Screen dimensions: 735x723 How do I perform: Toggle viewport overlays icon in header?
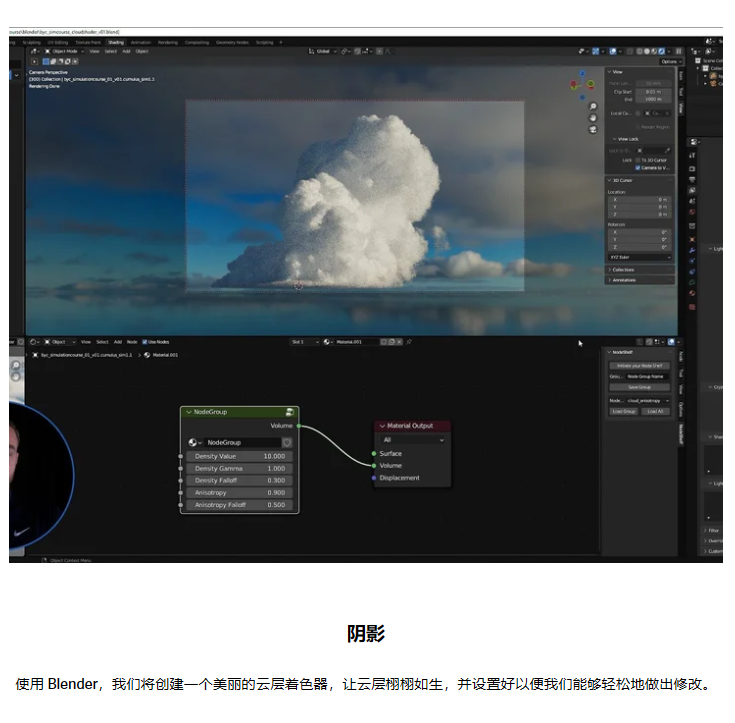pyautogui.click(x=613, y=51)
